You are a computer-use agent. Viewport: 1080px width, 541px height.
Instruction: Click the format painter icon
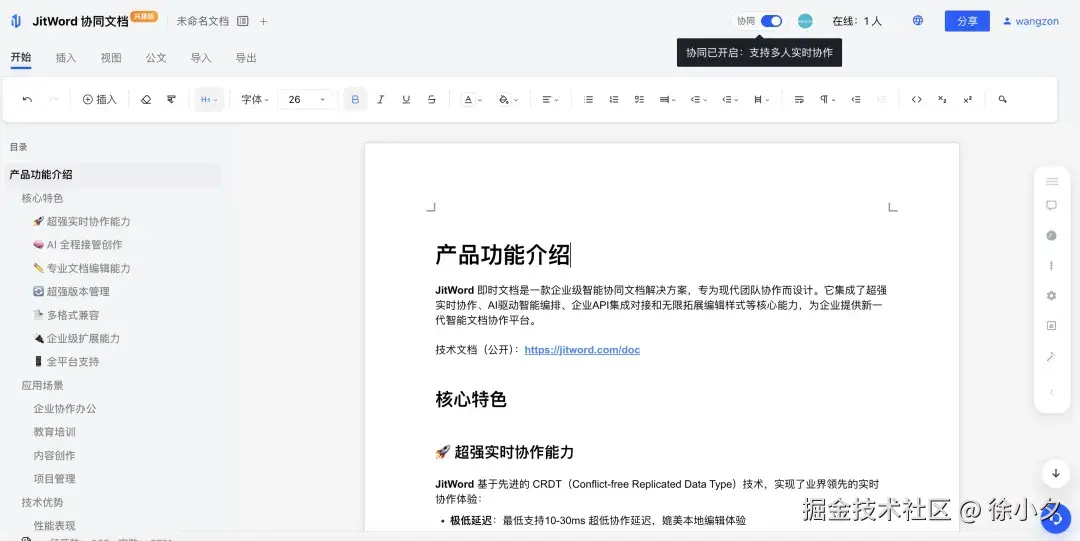(x=171, y=99)
